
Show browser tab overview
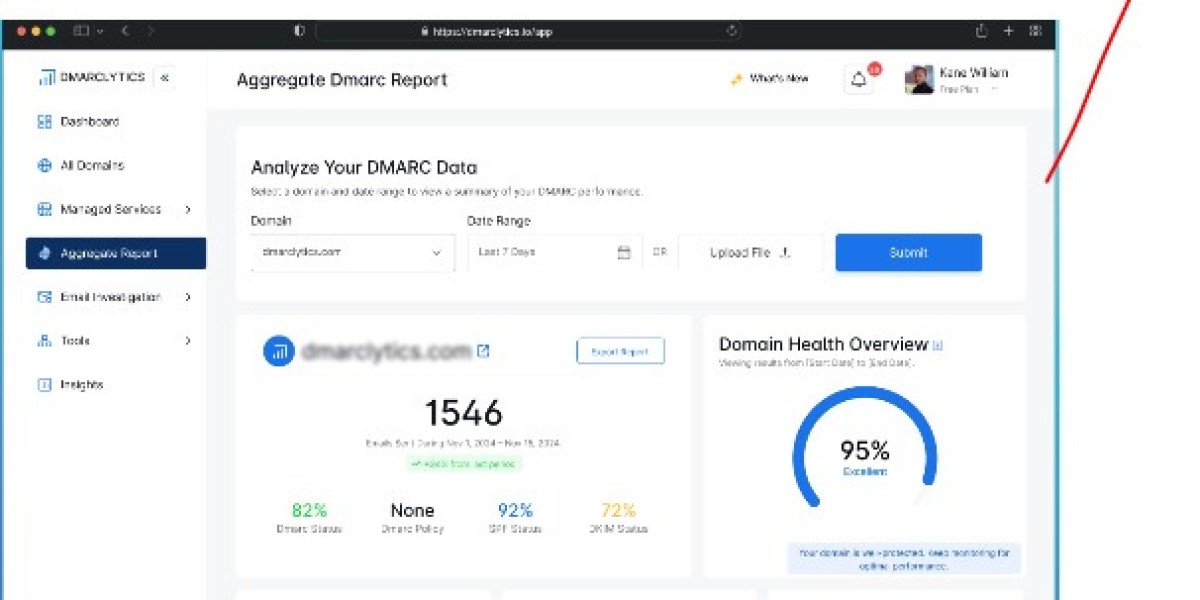[1035, 32]
